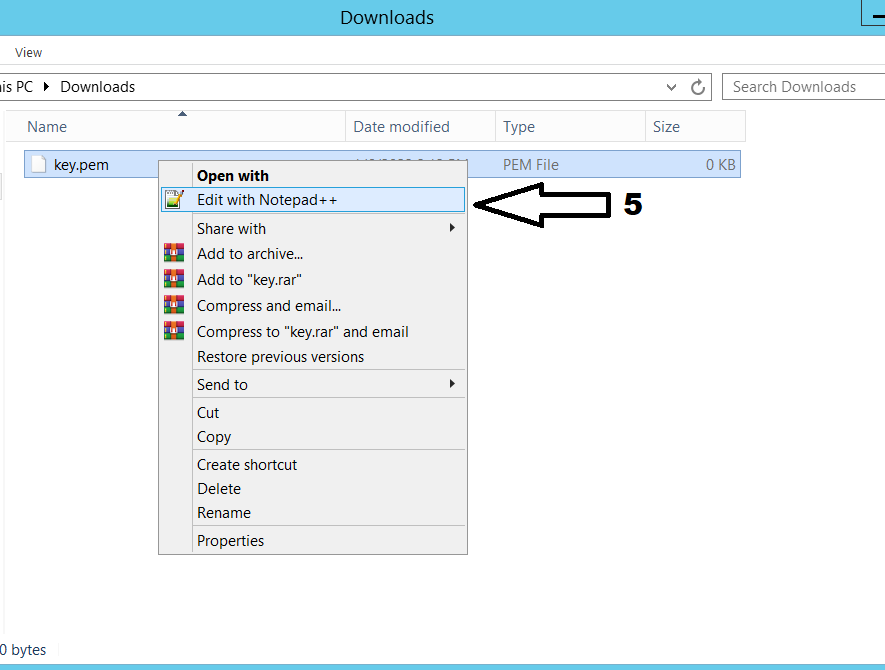The width and height of the screenshot is (885, 670).
Task: Click the Notepad++ icon in context menu
Action: pos(174,200)
